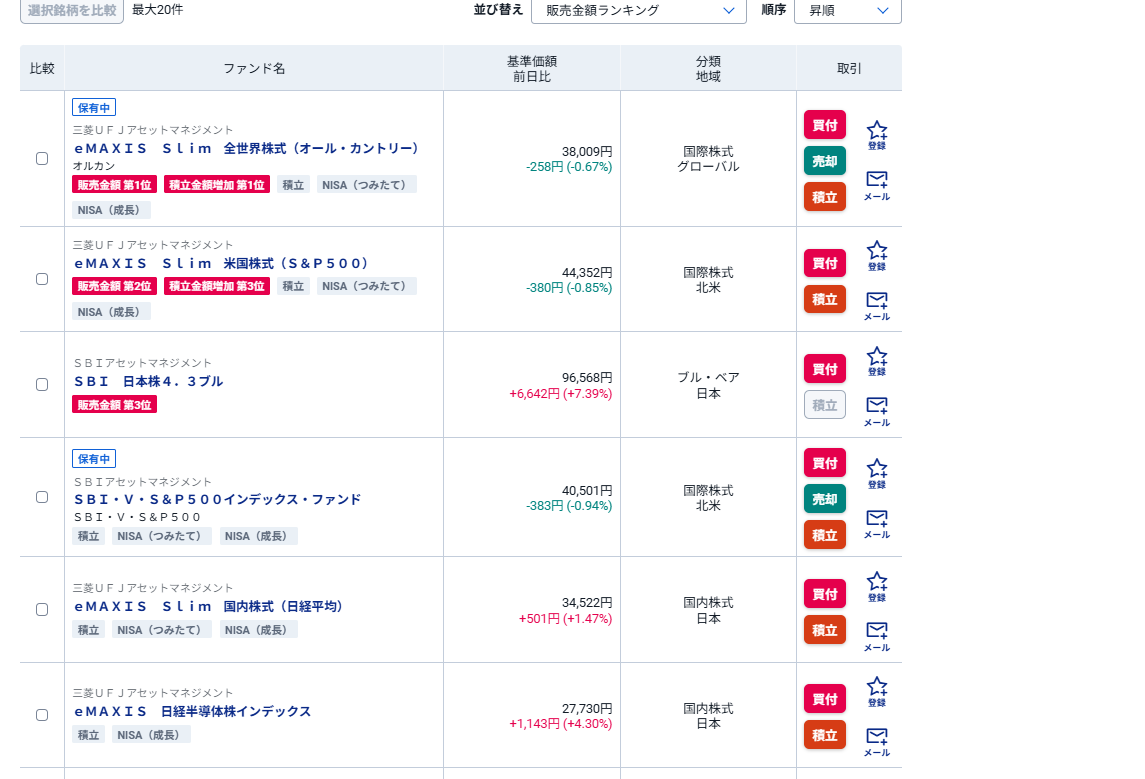Image resolution: width=1145 pixels, height=779 pixels.
Task: Click 販売金額 第3位 tag
Action: point(114,404)
